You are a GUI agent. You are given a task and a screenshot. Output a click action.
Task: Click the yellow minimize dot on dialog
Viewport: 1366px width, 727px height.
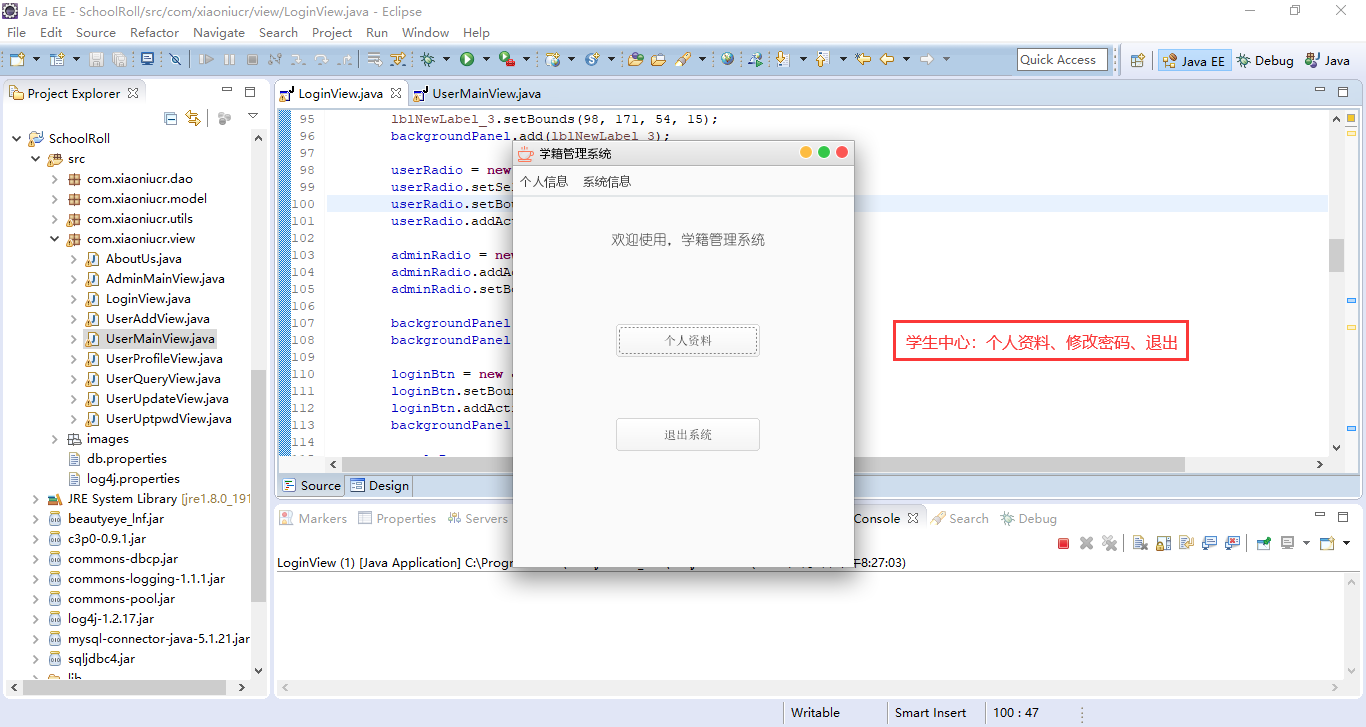(806, 153)
